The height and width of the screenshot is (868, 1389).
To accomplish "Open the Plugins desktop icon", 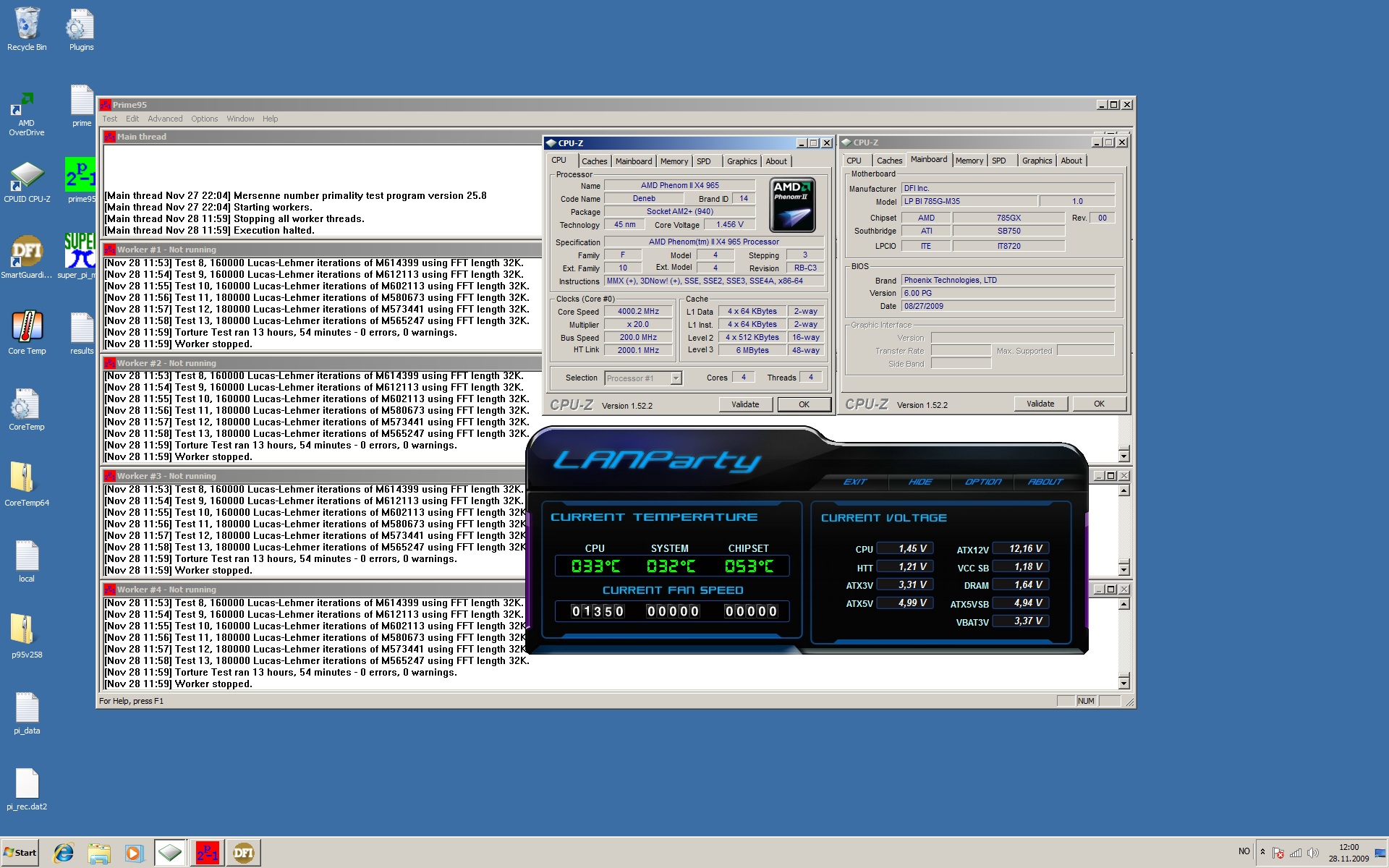I will click(x=81, y=29).
